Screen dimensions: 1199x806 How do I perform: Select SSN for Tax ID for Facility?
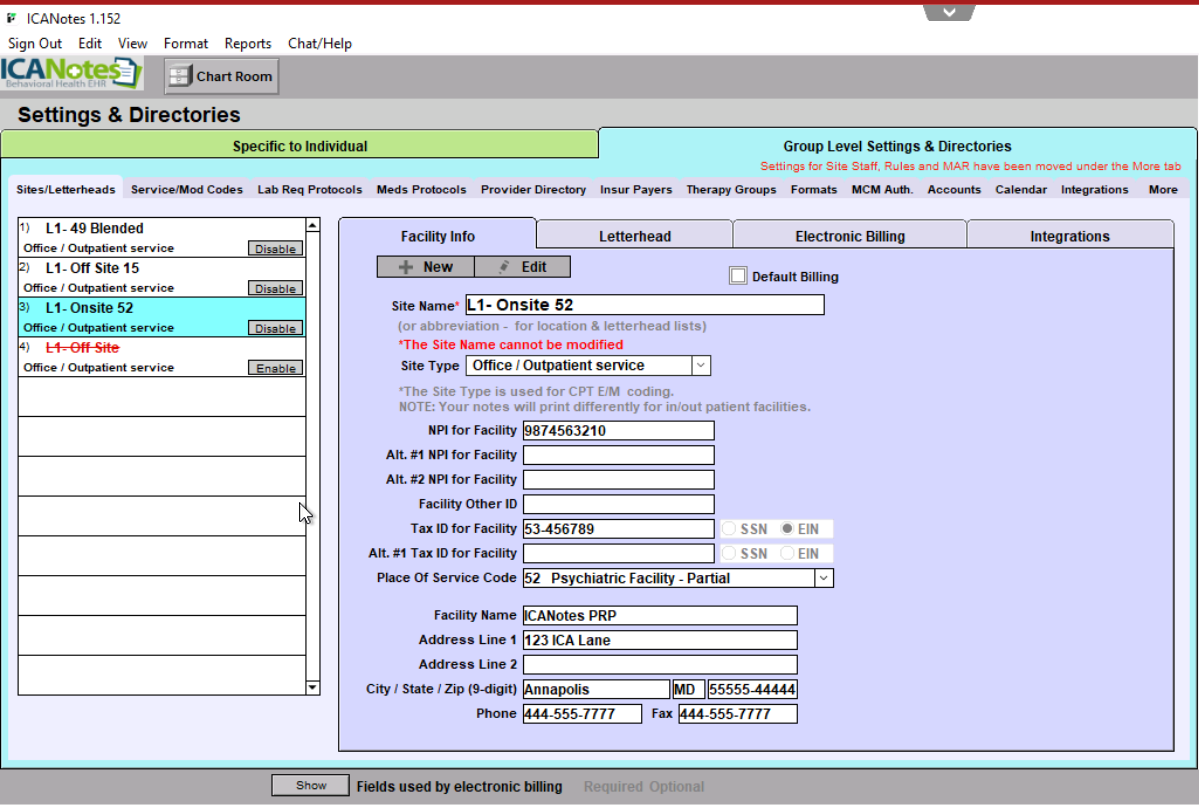(x=729, y=529)
